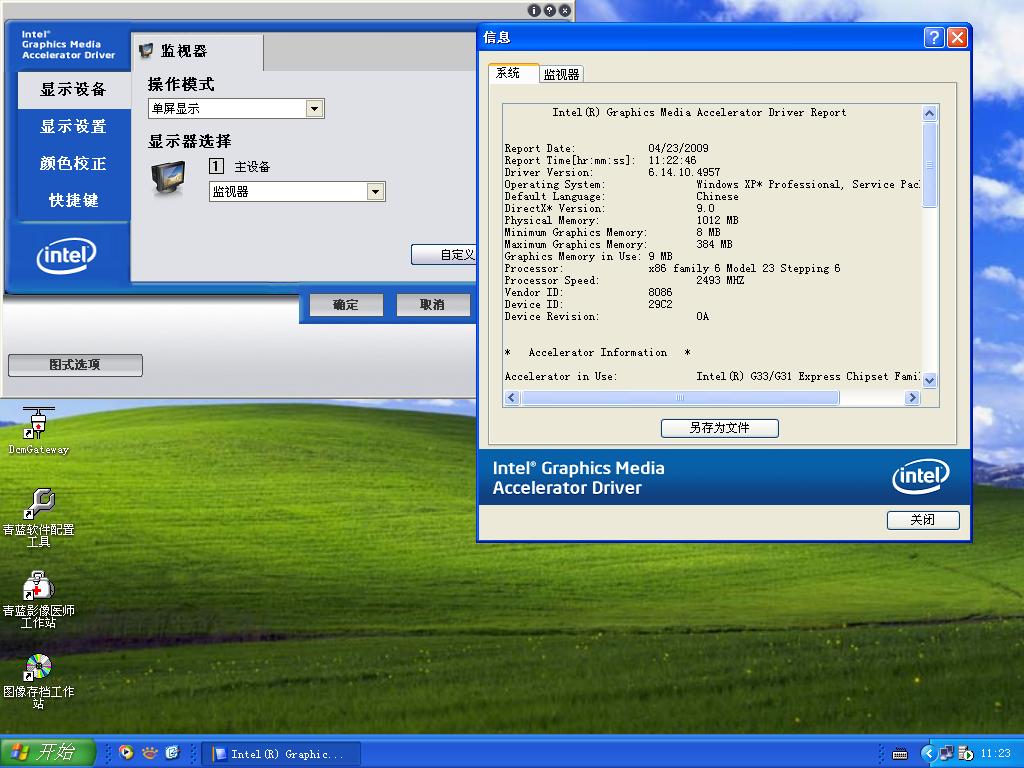Launch media player from quick launch bar
The height and width of the screenshot is (768, 1024).
126,753
